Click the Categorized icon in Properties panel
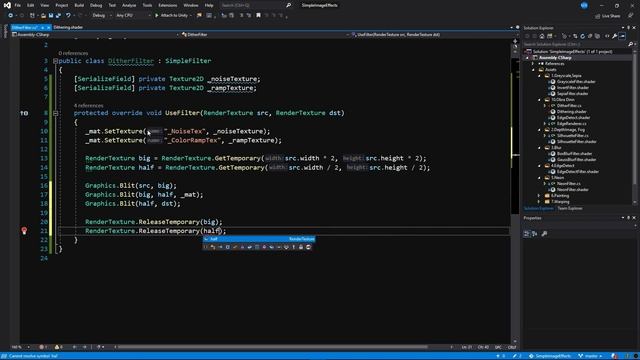This screenshot has width=640, height=360. click(x=527, y=234)
